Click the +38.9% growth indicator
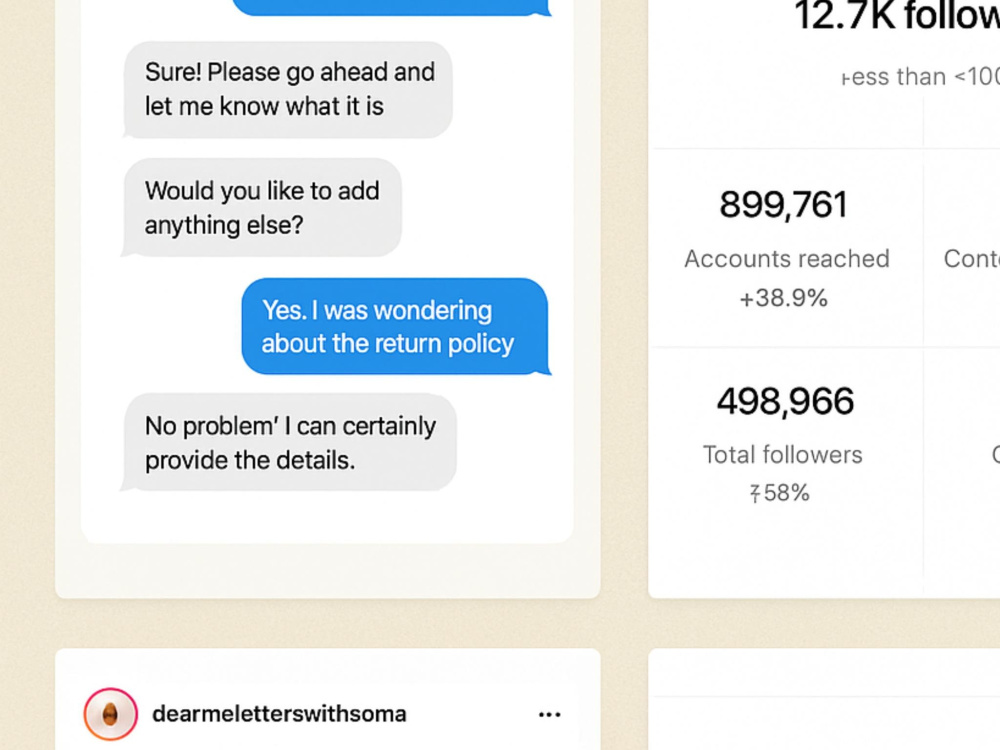Screen dimensions: 1000x750 pyautogui.click(x=783, y=298)
